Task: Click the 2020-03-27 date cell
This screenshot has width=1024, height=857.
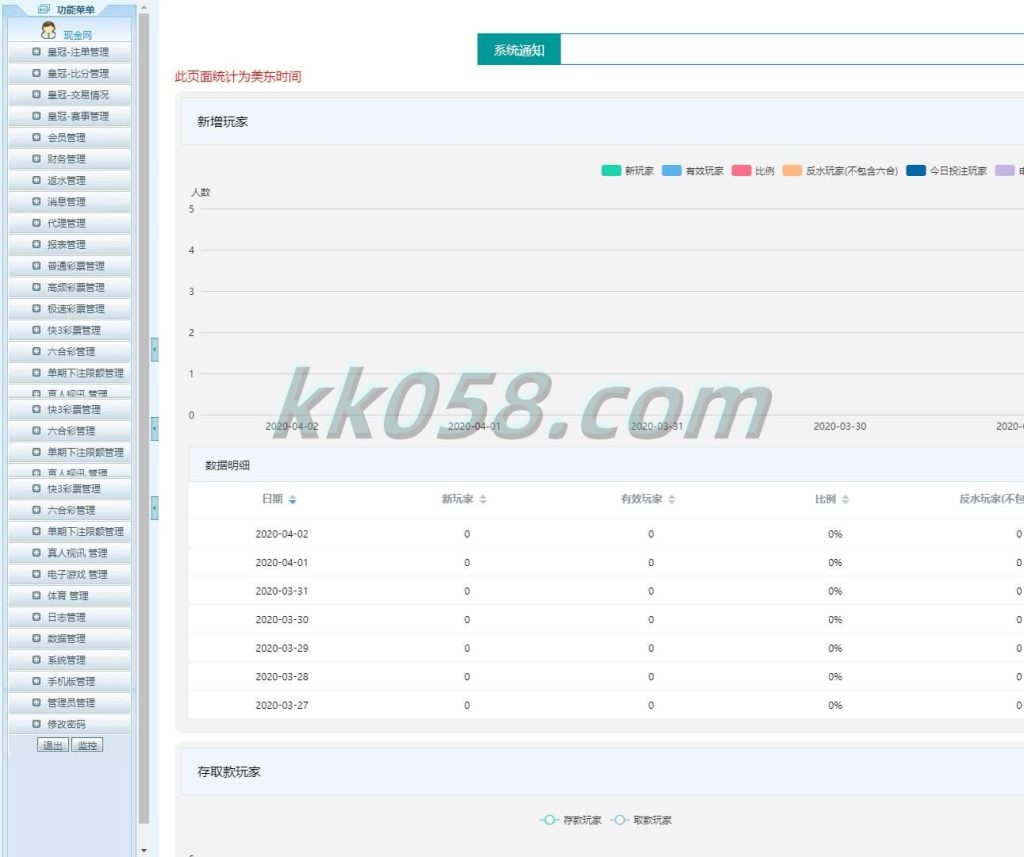Action: coord(281,705)
